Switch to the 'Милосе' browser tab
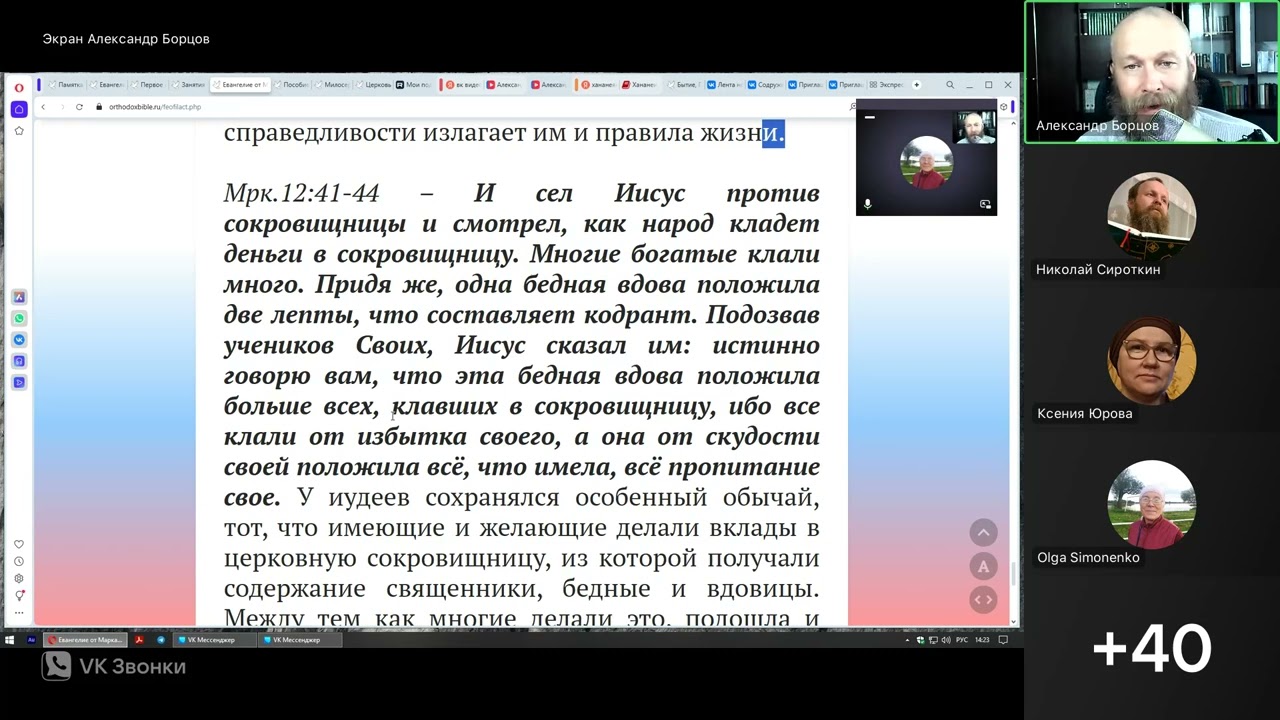 coord(331,85)
